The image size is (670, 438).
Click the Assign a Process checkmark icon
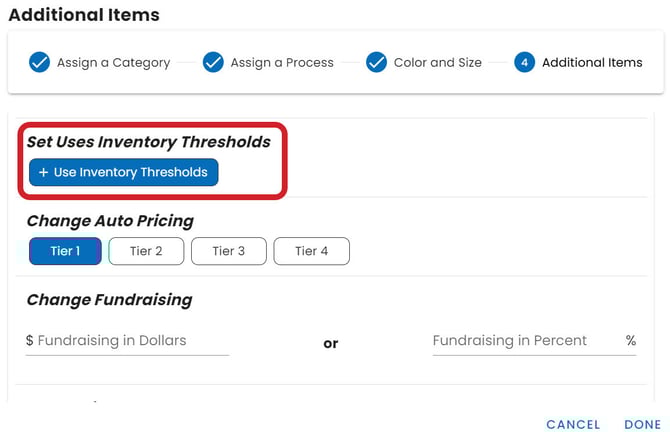(213, 63)
